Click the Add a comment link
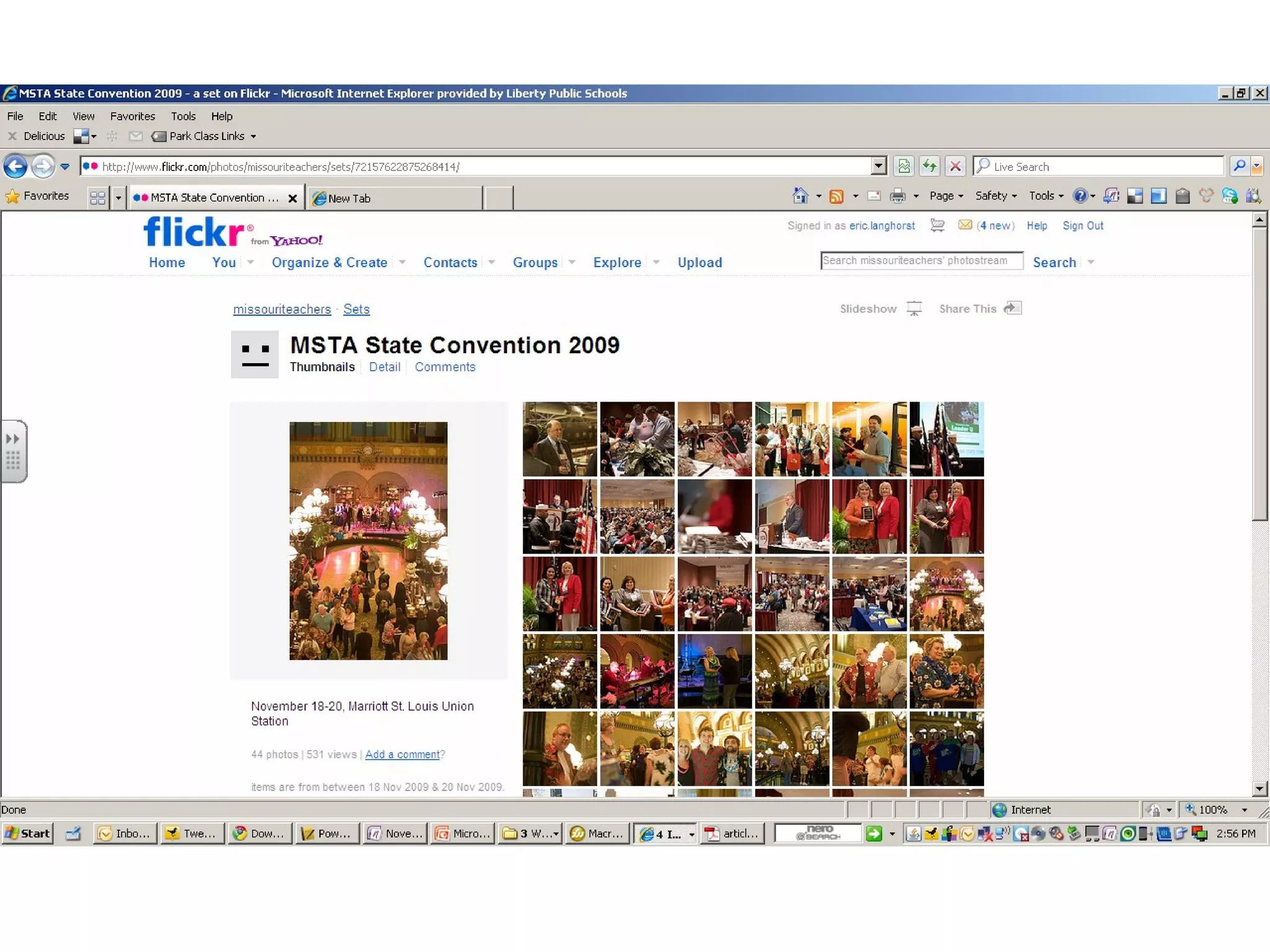 click(x=402, y=754)
